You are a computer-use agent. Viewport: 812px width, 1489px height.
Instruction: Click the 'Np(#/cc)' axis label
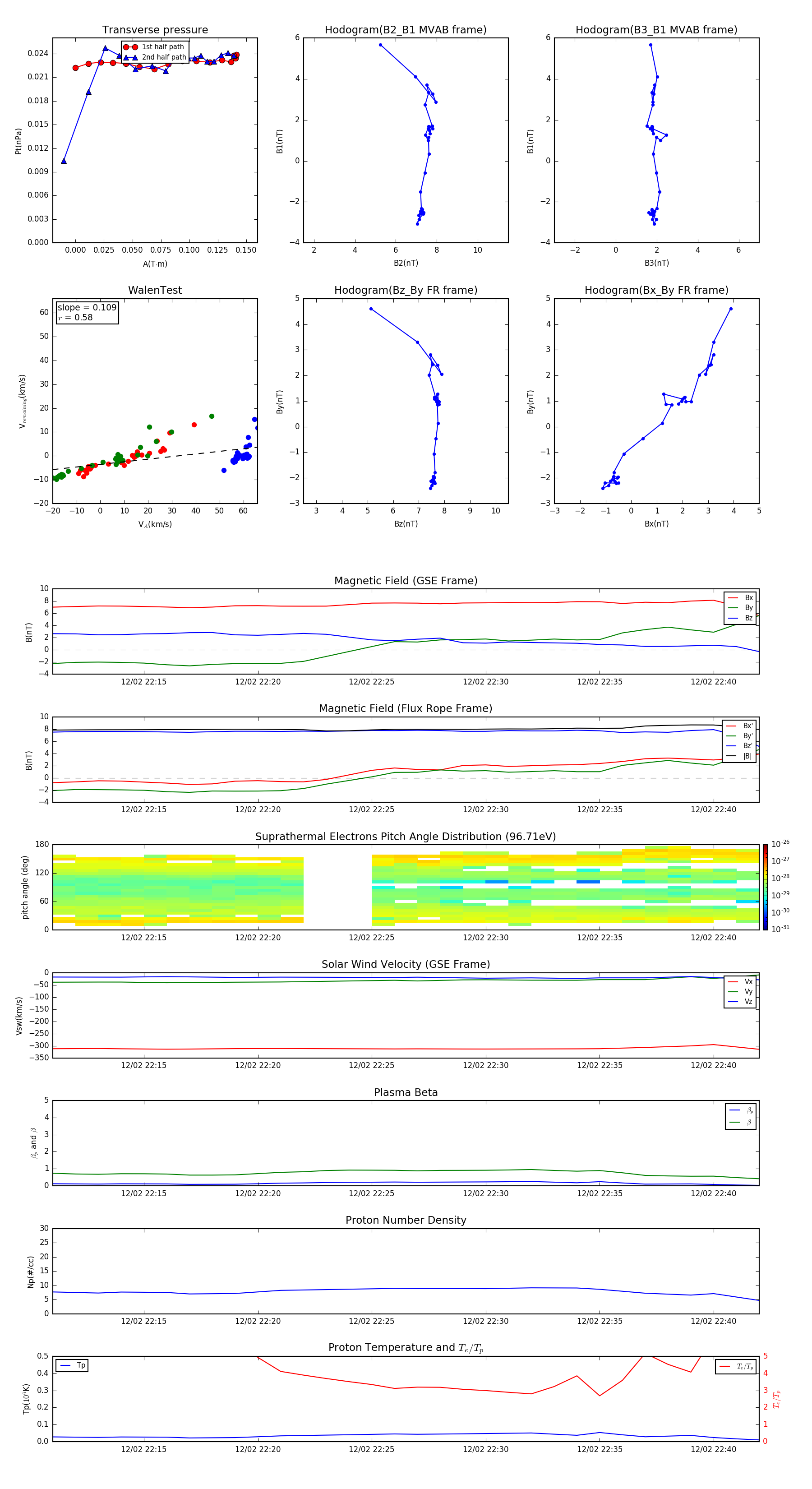click(31, 1271)
